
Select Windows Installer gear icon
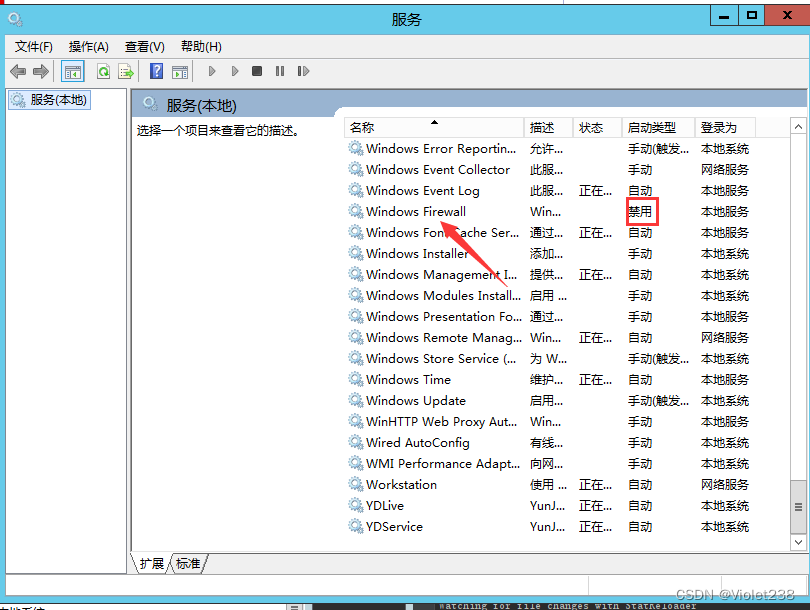pos(355,253)
